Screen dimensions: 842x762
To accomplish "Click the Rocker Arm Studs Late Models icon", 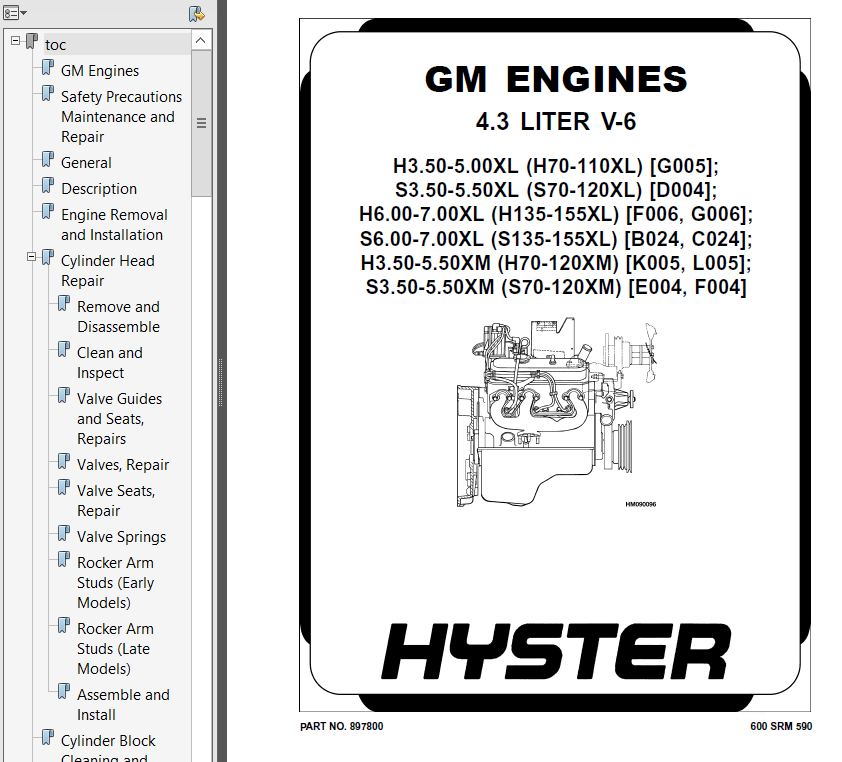I will [64, 625].
